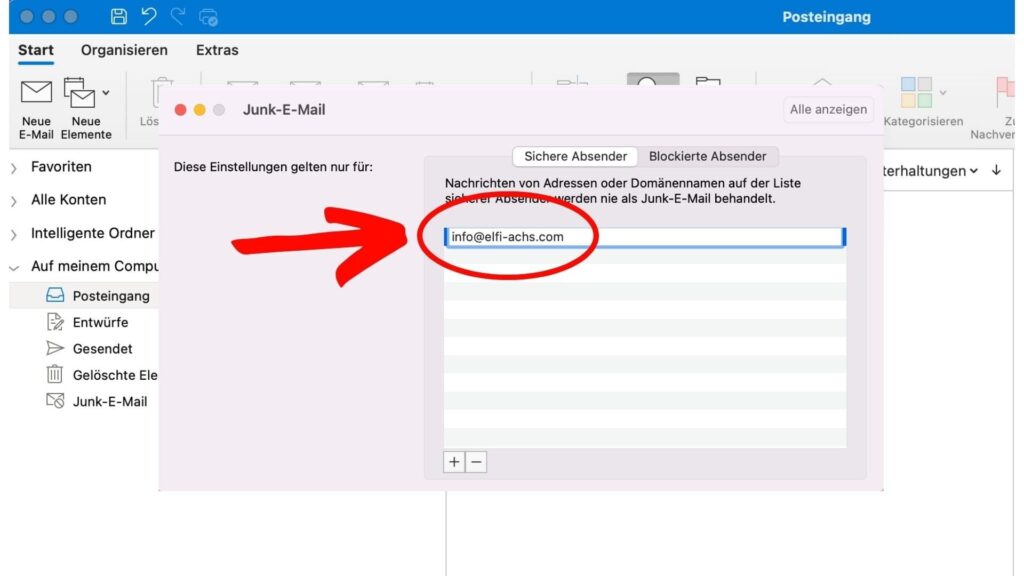The height and width of the screenshot is (576, 1024).
Task: Click the print icon in title bar
Action: coord(209,17)
